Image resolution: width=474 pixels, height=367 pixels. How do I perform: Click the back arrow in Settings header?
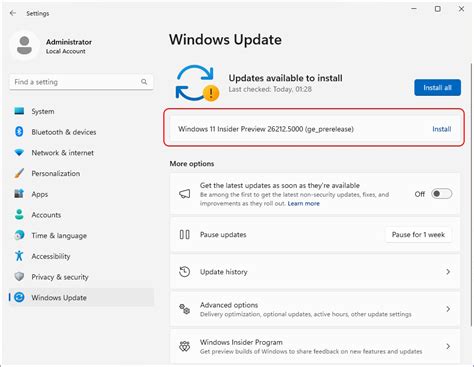tap(13, 13)
